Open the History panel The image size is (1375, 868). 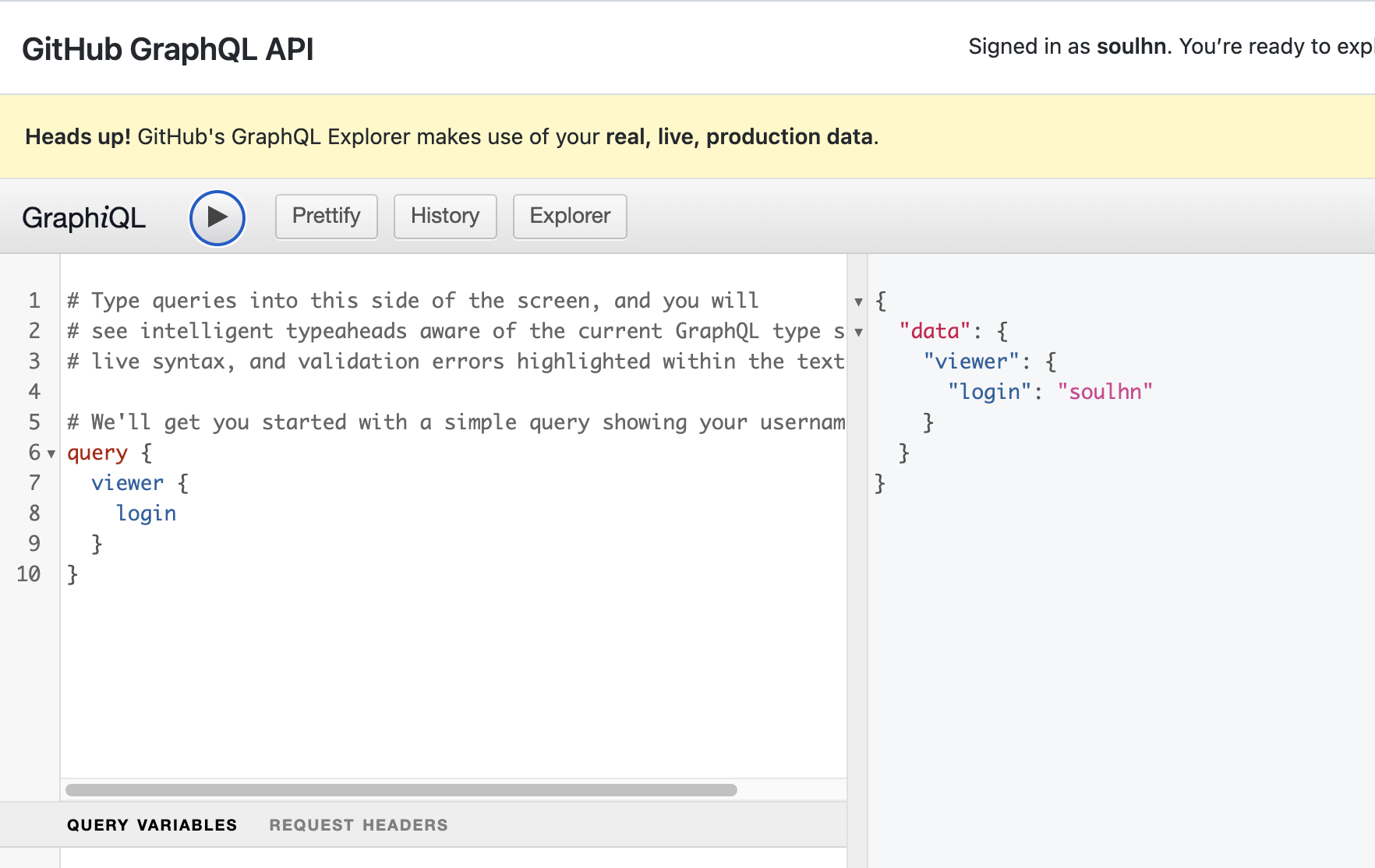(445, 216)
